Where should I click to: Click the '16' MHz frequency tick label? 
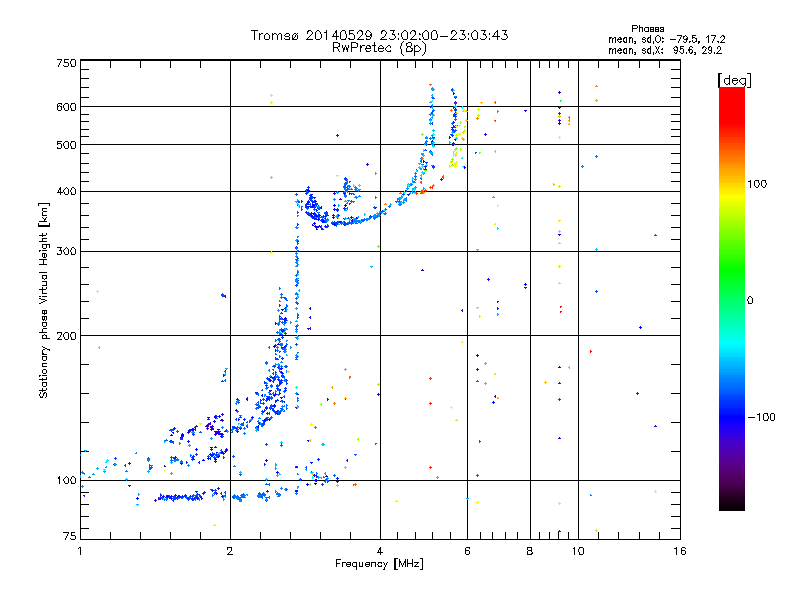680,551
